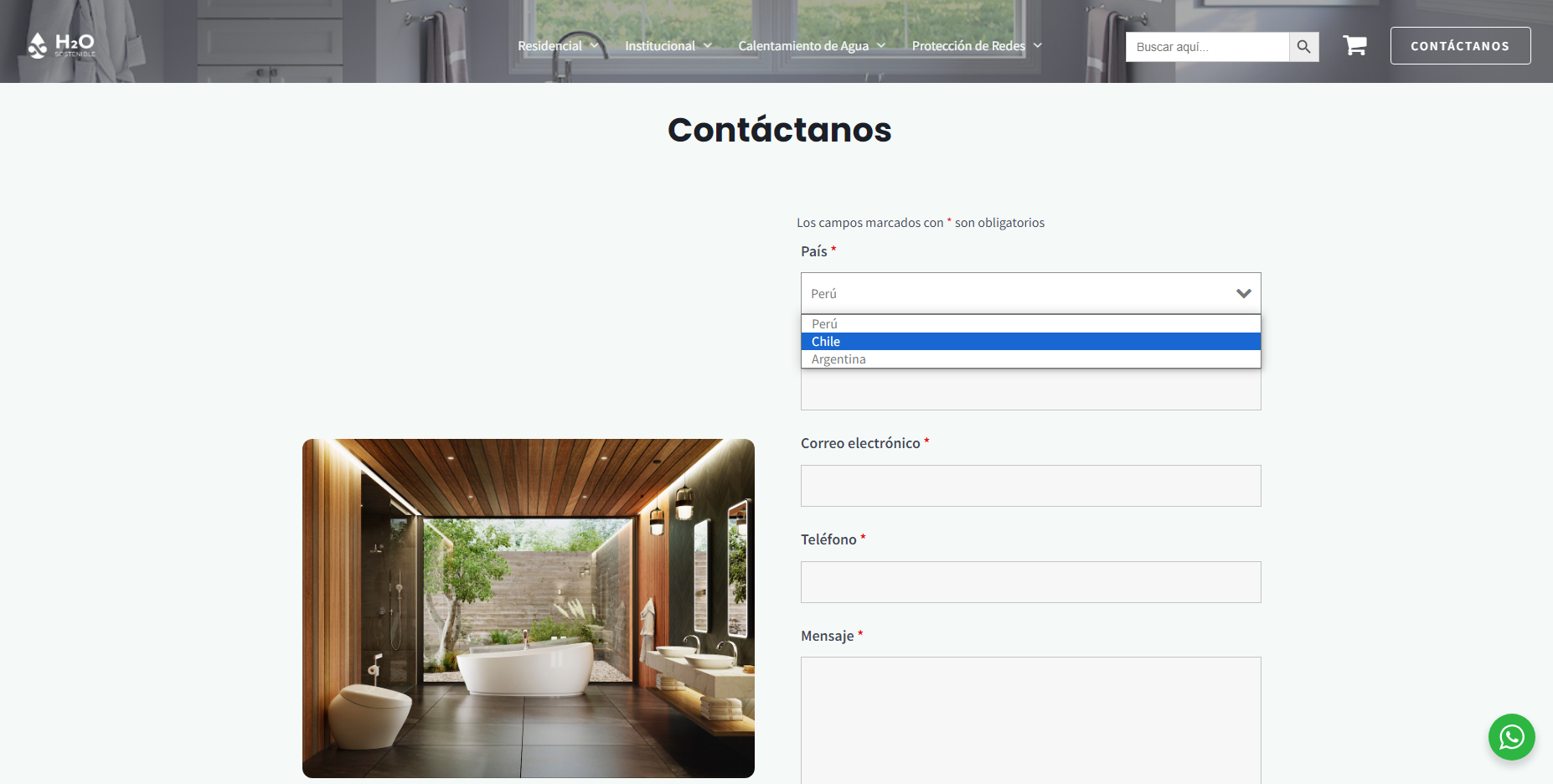
Task: Click the Mensaje text area
Action: click(1030, 720)
